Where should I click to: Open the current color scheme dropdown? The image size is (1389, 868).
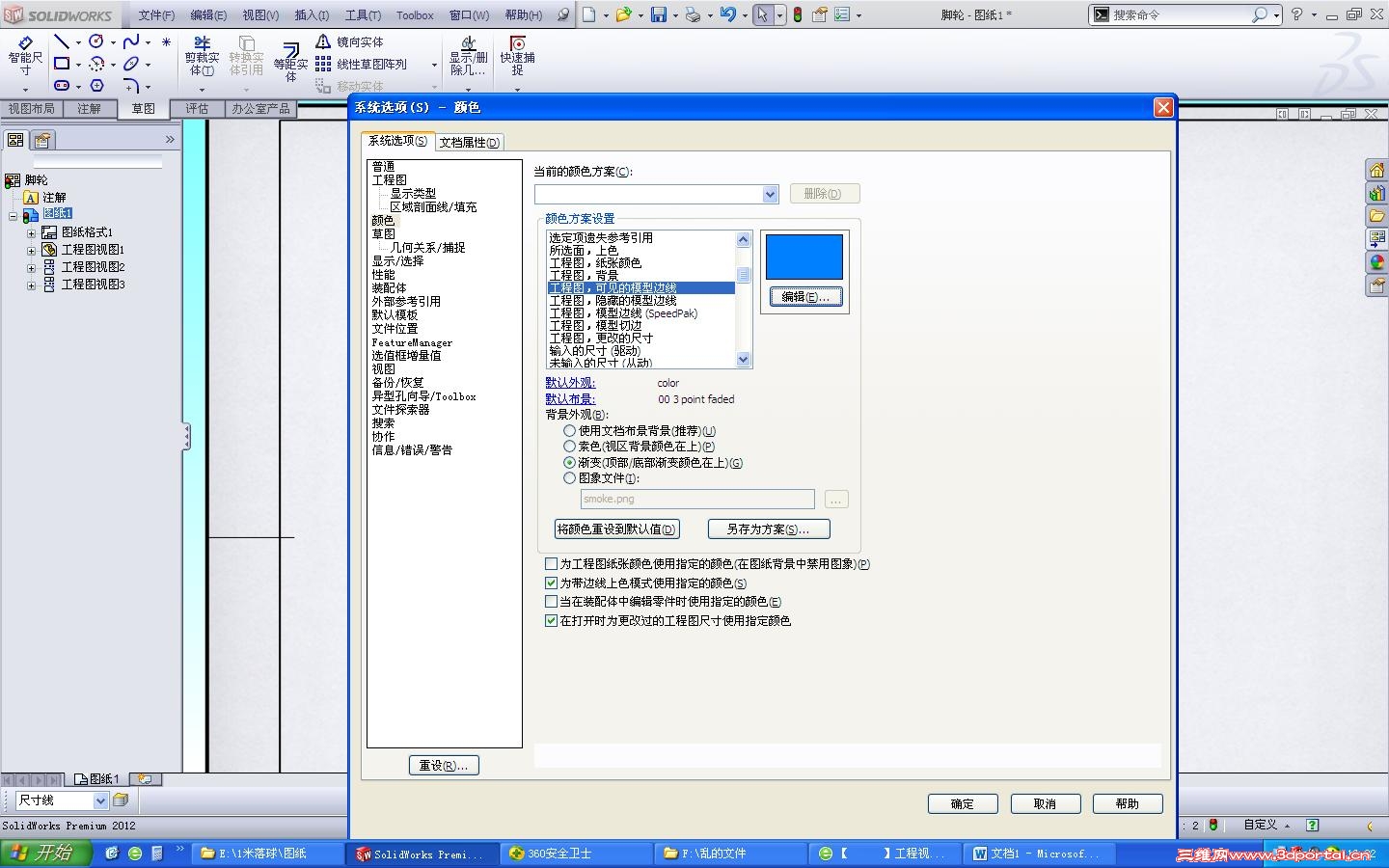point(770,194)
